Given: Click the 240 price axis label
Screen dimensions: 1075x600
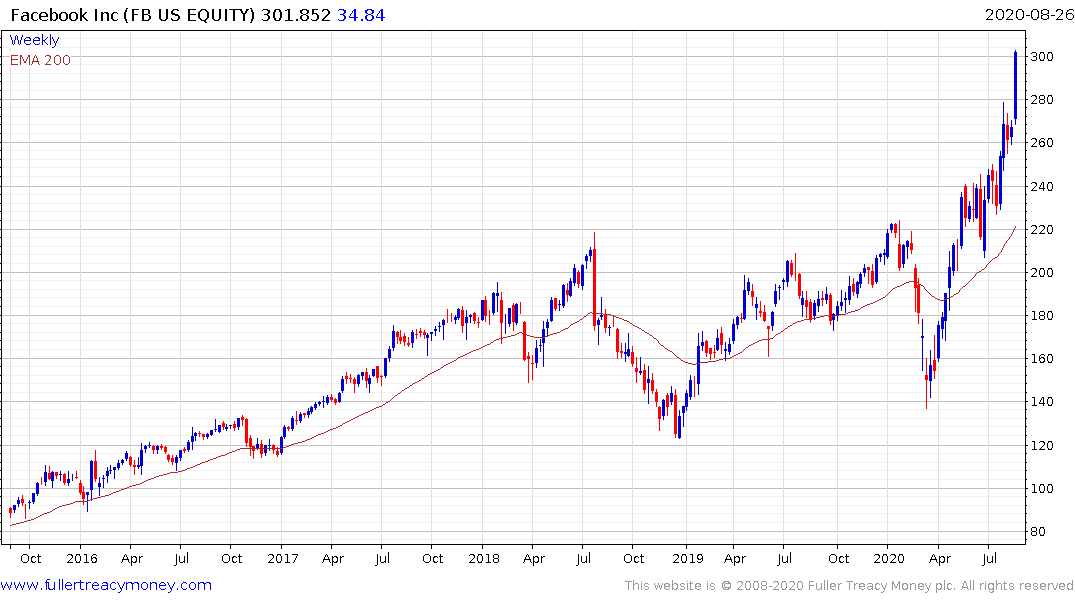Looking at the screenshot, I should click(x=1042, y=186).
